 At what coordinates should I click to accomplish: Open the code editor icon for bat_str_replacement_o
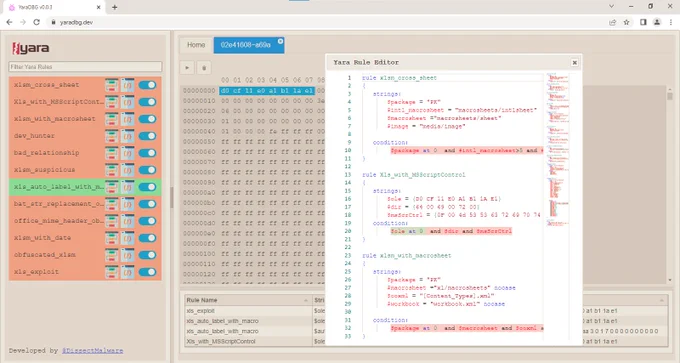pos(128,204)
